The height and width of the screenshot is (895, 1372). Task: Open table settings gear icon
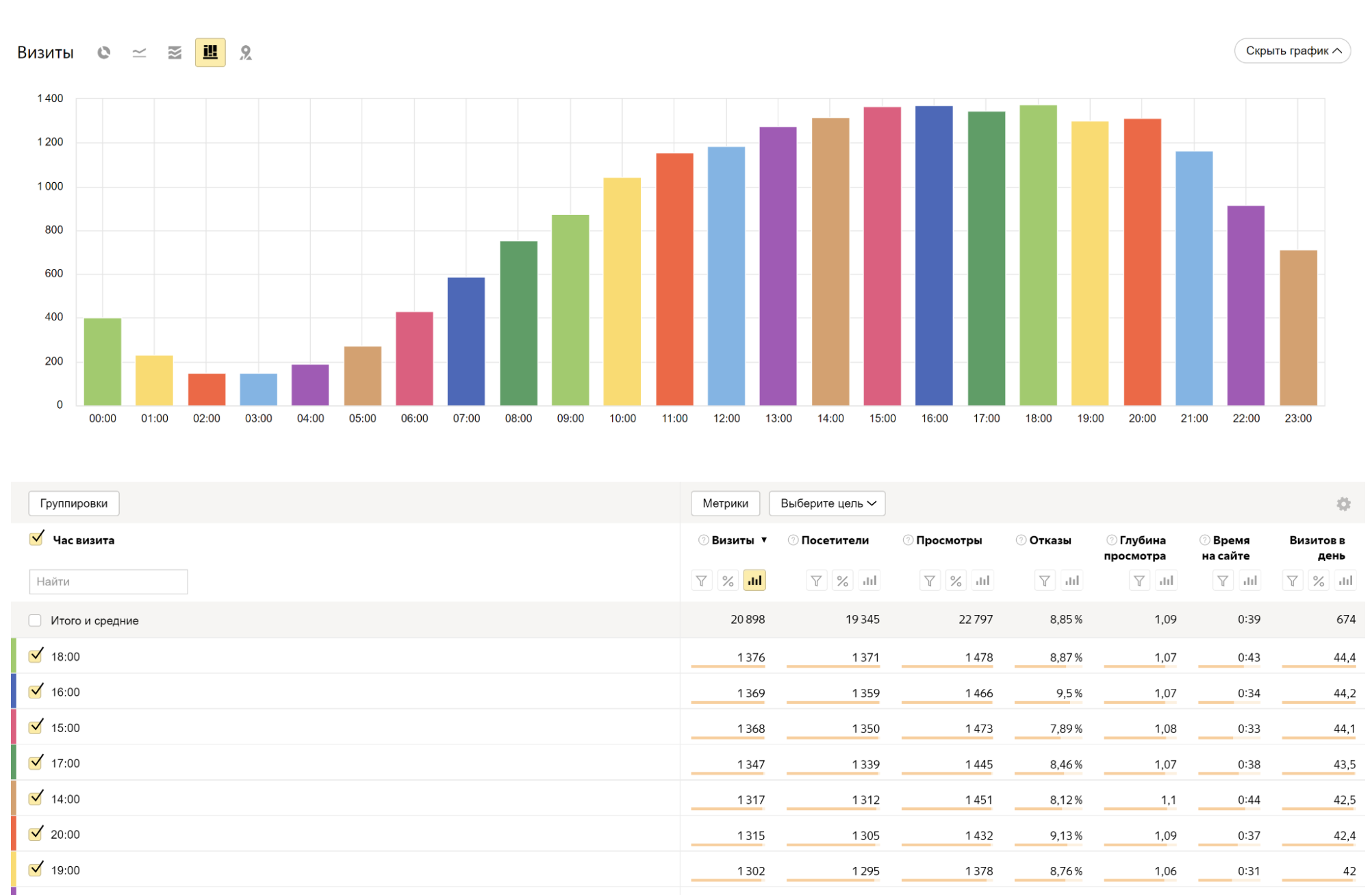tap(1343, 504)
